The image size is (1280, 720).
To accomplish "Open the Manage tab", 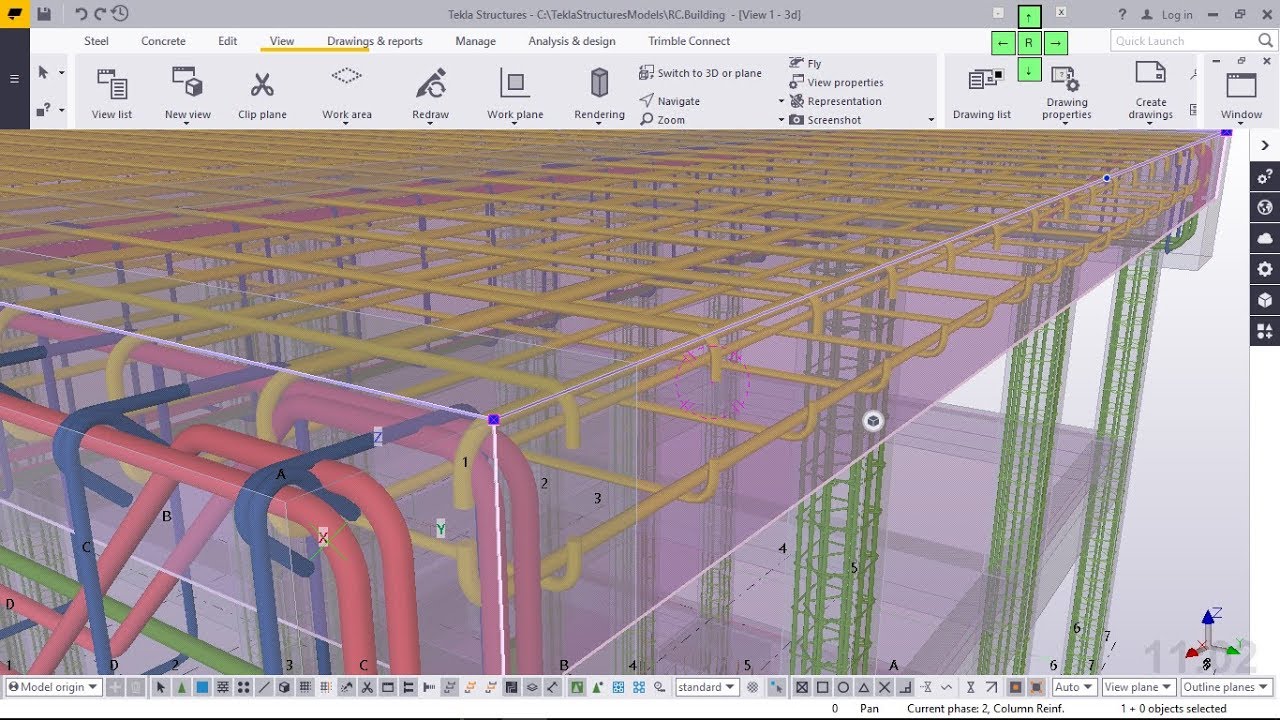I will coord(475,41).
